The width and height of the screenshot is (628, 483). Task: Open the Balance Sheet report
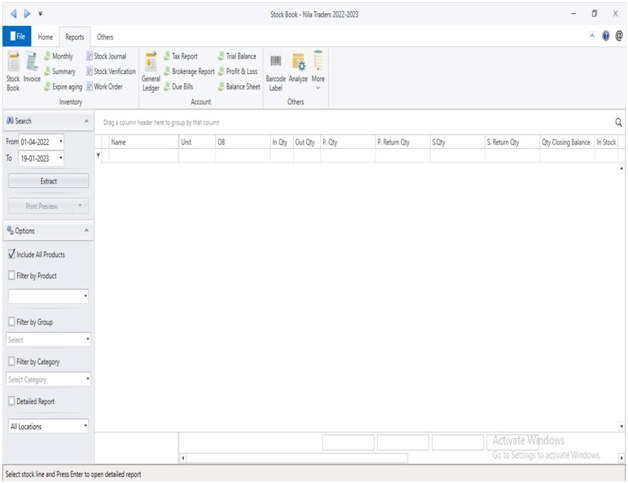pos(239,87)
